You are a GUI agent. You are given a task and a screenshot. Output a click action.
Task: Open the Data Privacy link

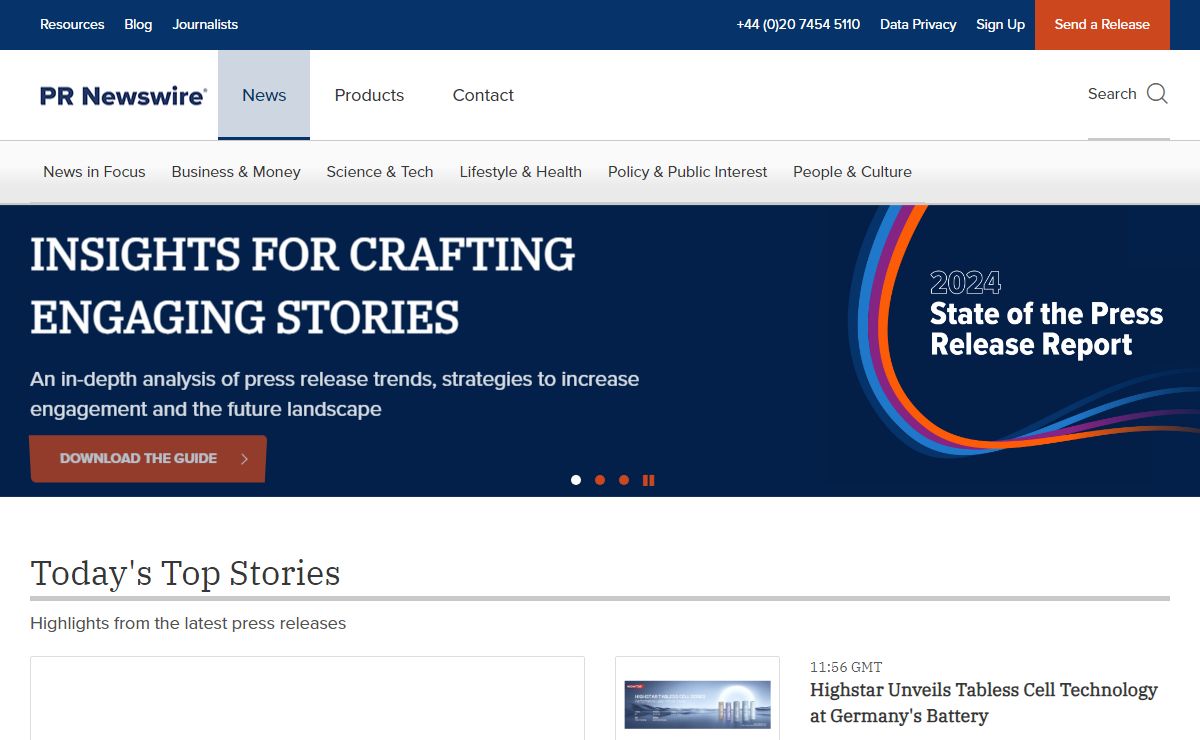918,25
